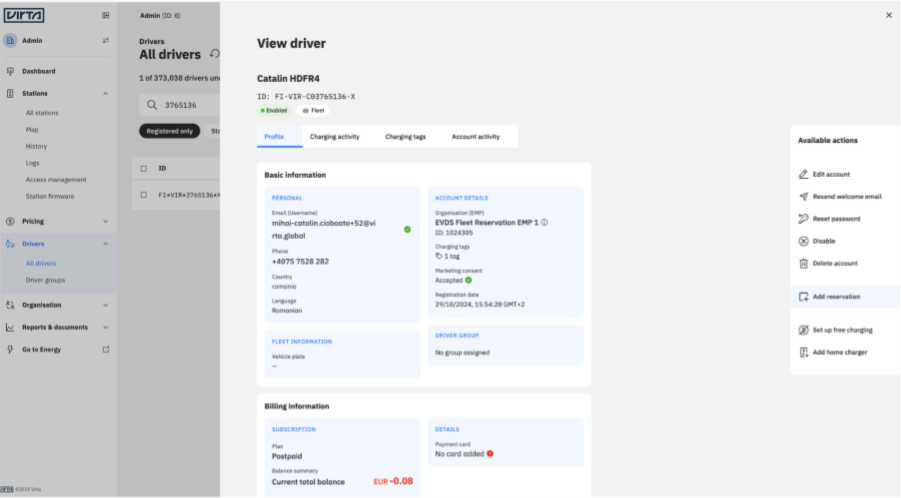Click the Pricing icon in the sidebar

point(10,221)
